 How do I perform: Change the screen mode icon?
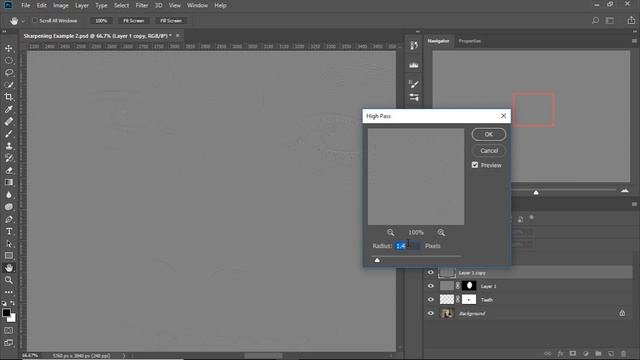tap(9, 343)
